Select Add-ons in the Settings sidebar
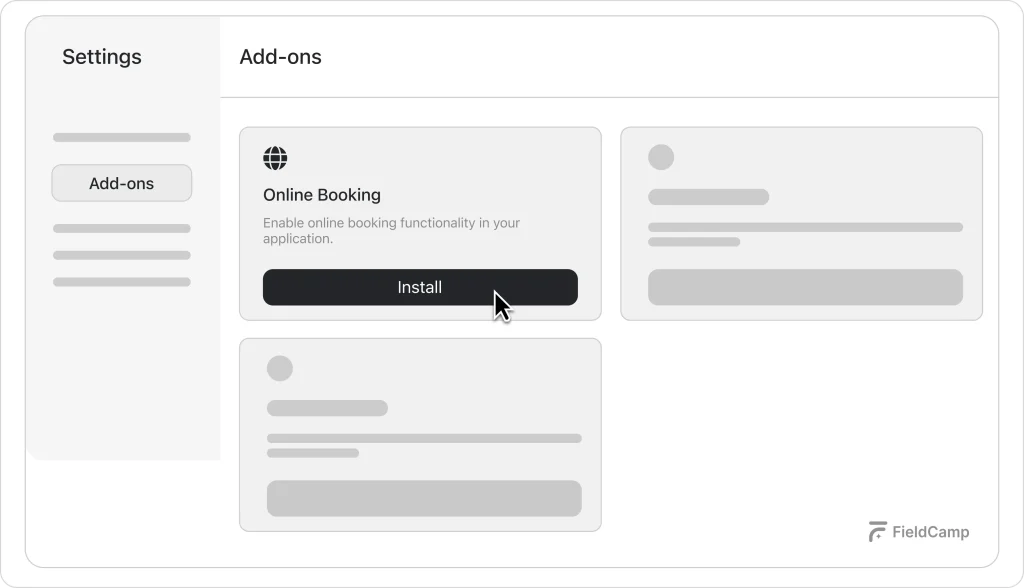 [x=121, y=183]
